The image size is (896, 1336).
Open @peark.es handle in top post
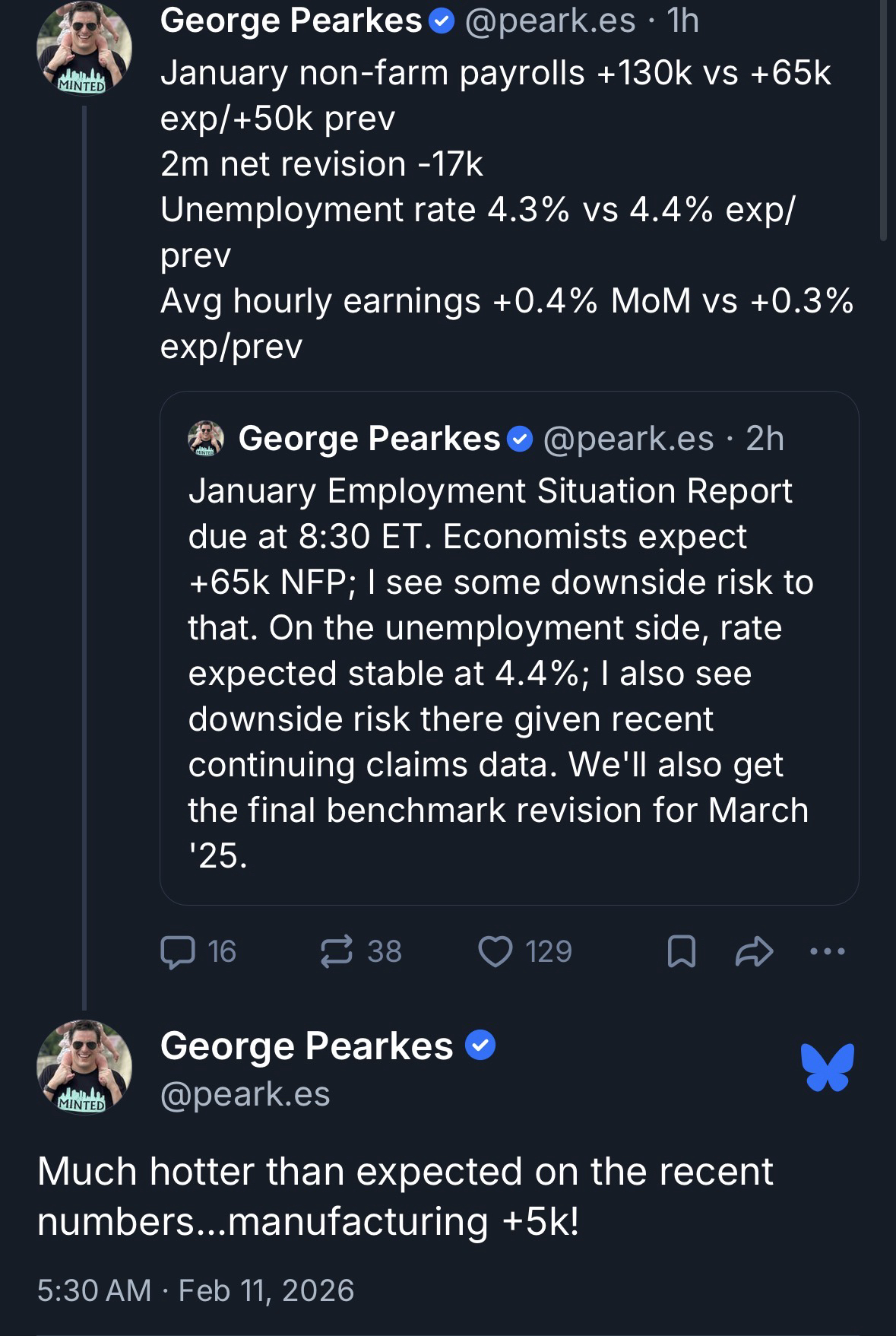[x=549, y=21]
